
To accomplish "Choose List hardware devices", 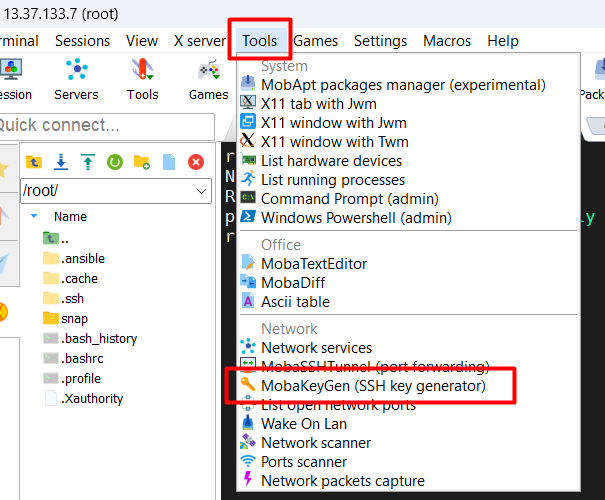I will point(409,160).
